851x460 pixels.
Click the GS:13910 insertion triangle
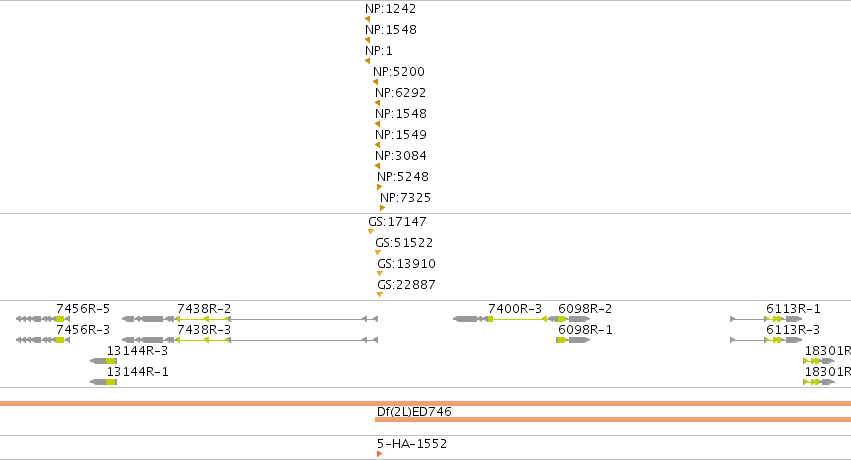pyautogui.click(x=380, y=273)
